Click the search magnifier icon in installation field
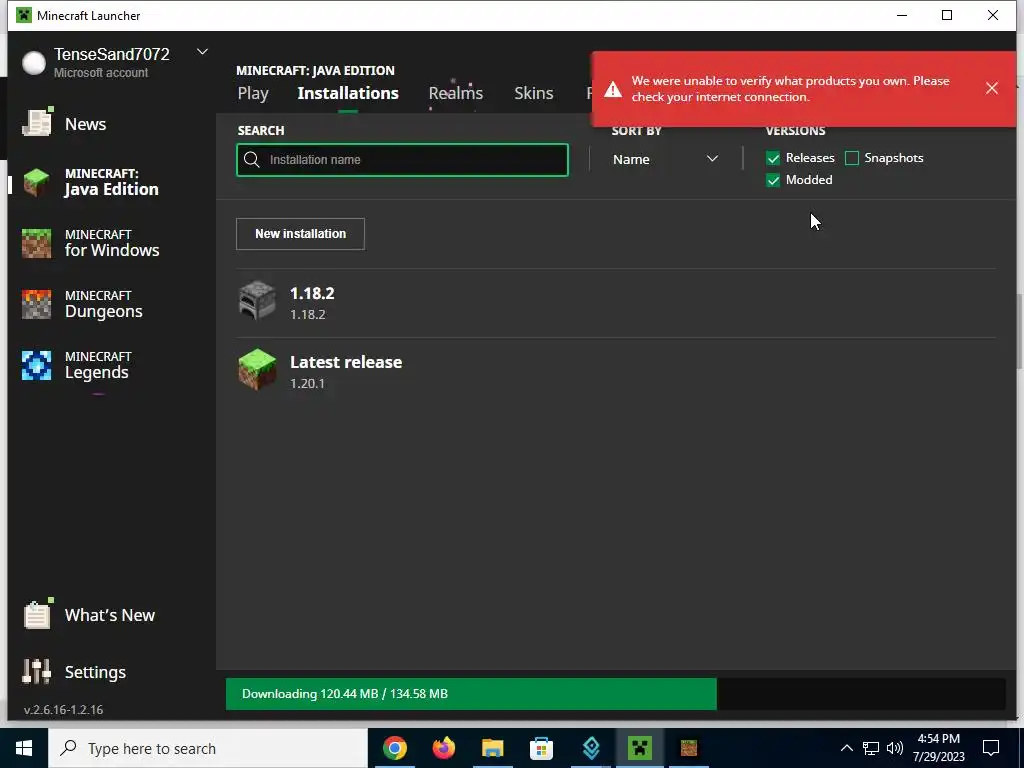 (x=252, y=159)
